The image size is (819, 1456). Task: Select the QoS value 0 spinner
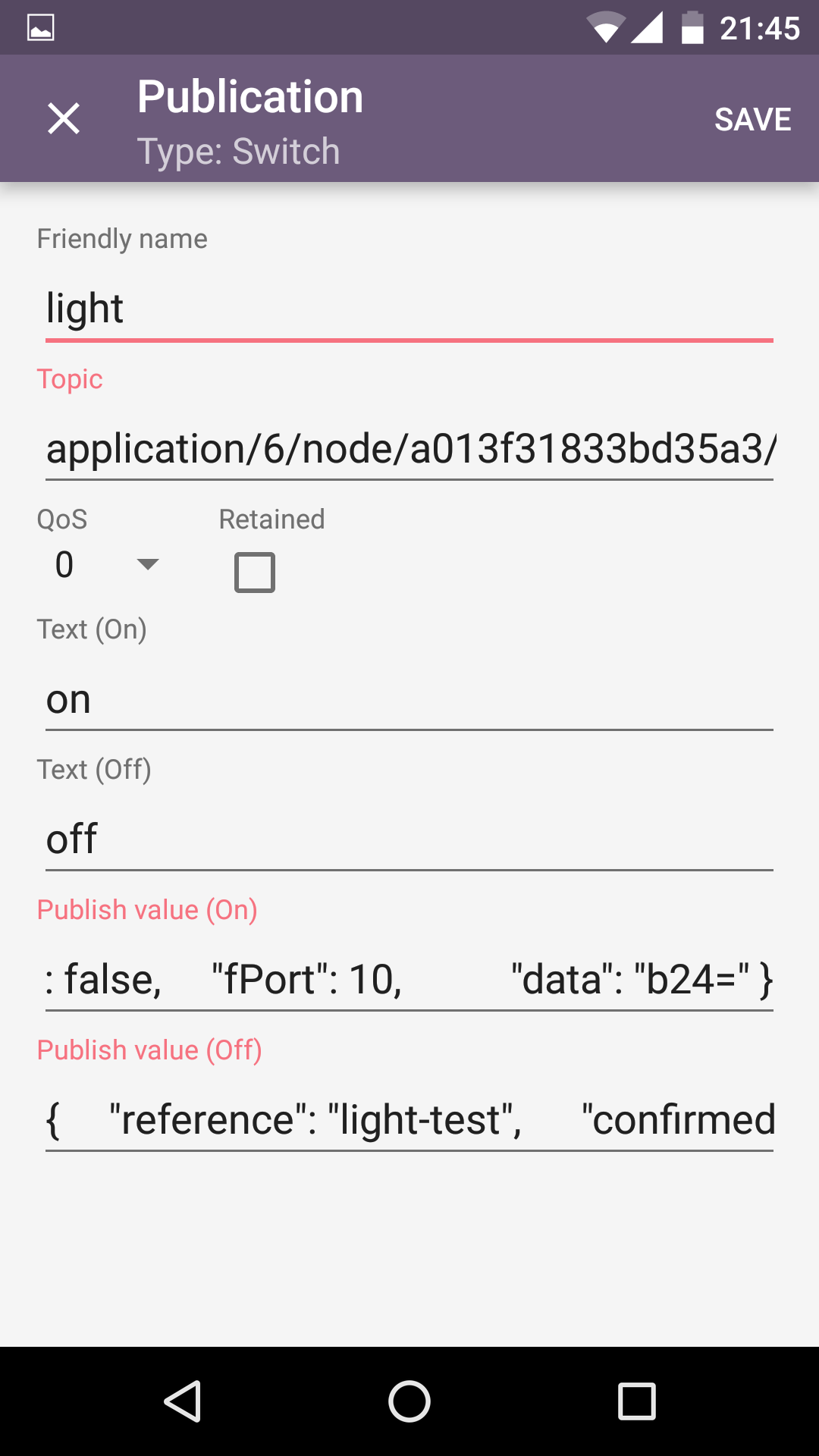(65, 565)
